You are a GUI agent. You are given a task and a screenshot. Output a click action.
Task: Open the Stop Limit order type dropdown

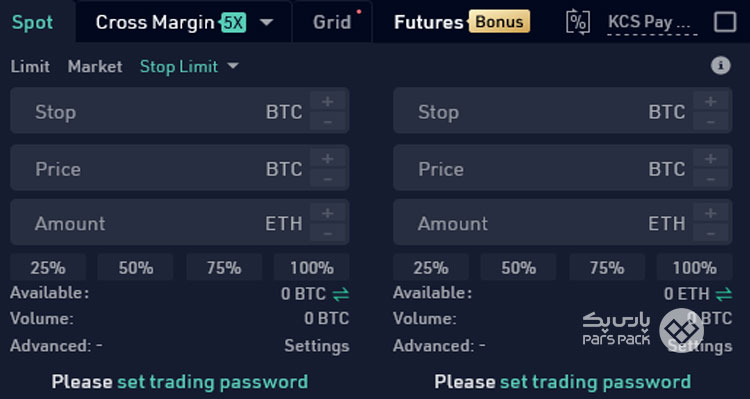tap(232, 66)
